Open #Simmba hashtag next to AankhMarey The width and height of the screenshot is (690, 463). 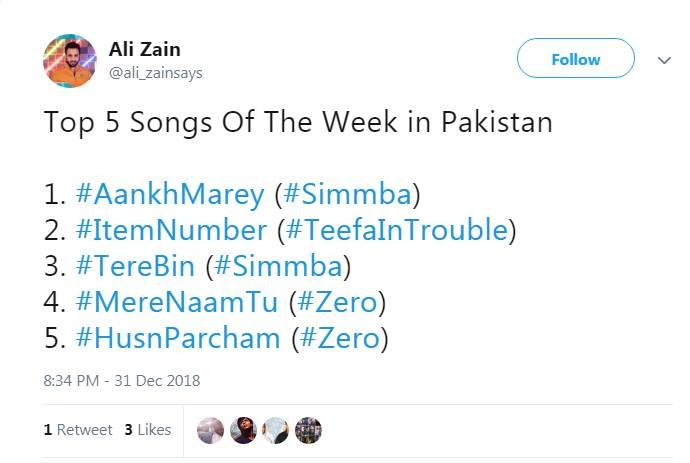pos(350,194)
